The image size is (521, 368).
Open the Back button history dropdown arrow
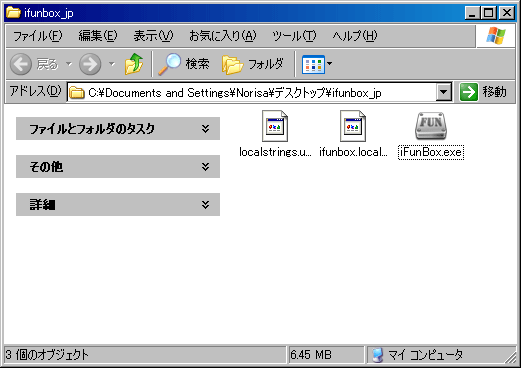[x=69, y=63]
